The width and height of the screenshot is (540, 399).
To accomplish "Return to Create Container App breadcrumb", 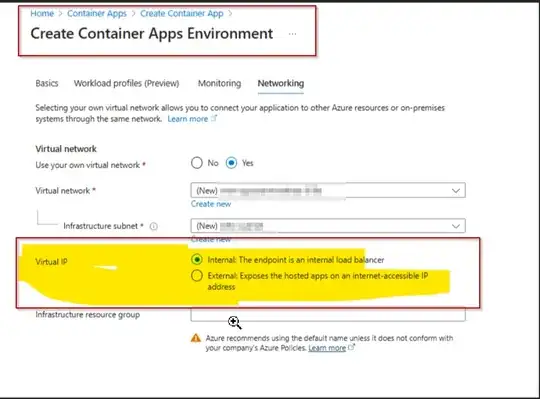I will pyautogui.click(x=182, y=13).
